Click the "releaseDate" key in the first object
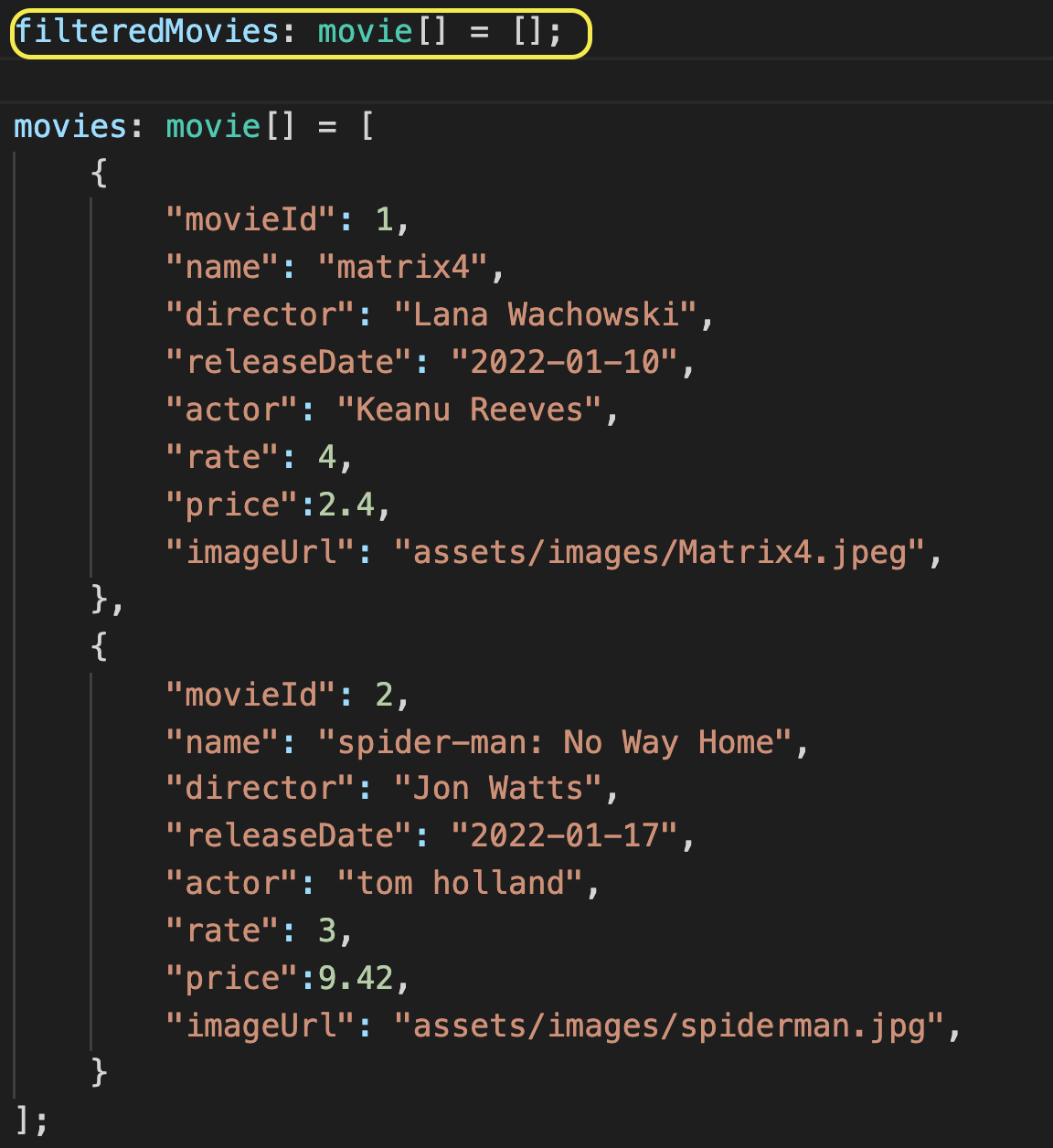The height and width of the screenshot is (1148, 1053). 289,362
